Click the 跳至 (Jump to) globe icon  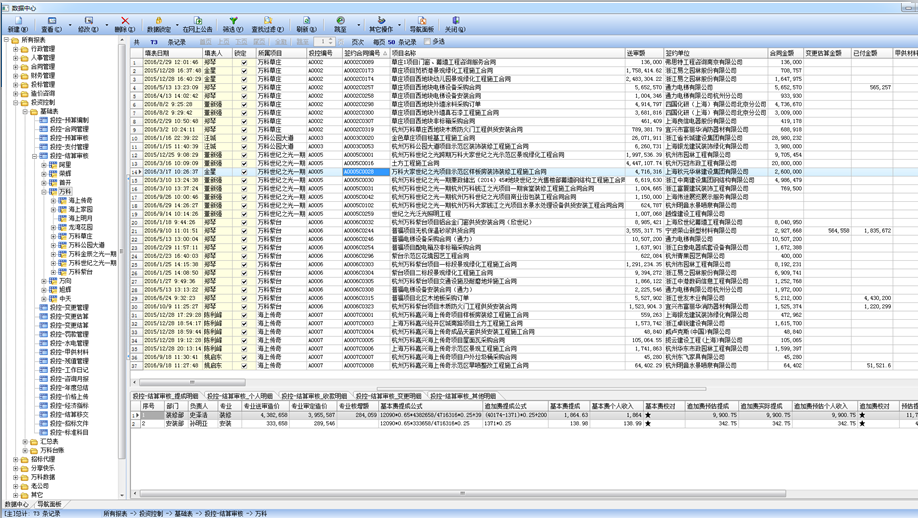coord(341,20)
